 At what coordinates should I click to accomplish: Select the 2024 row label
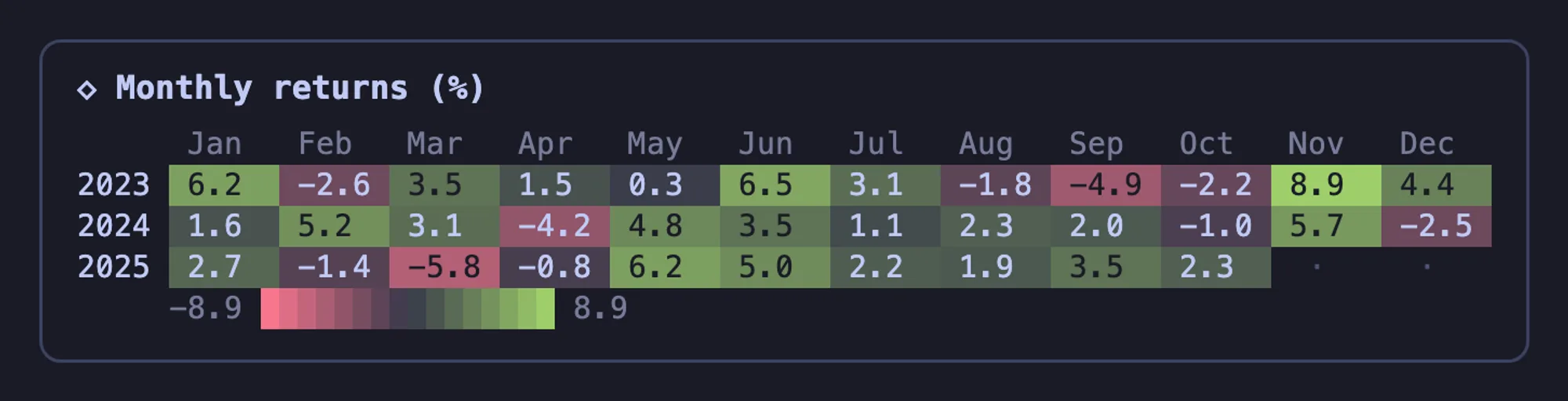114,226
